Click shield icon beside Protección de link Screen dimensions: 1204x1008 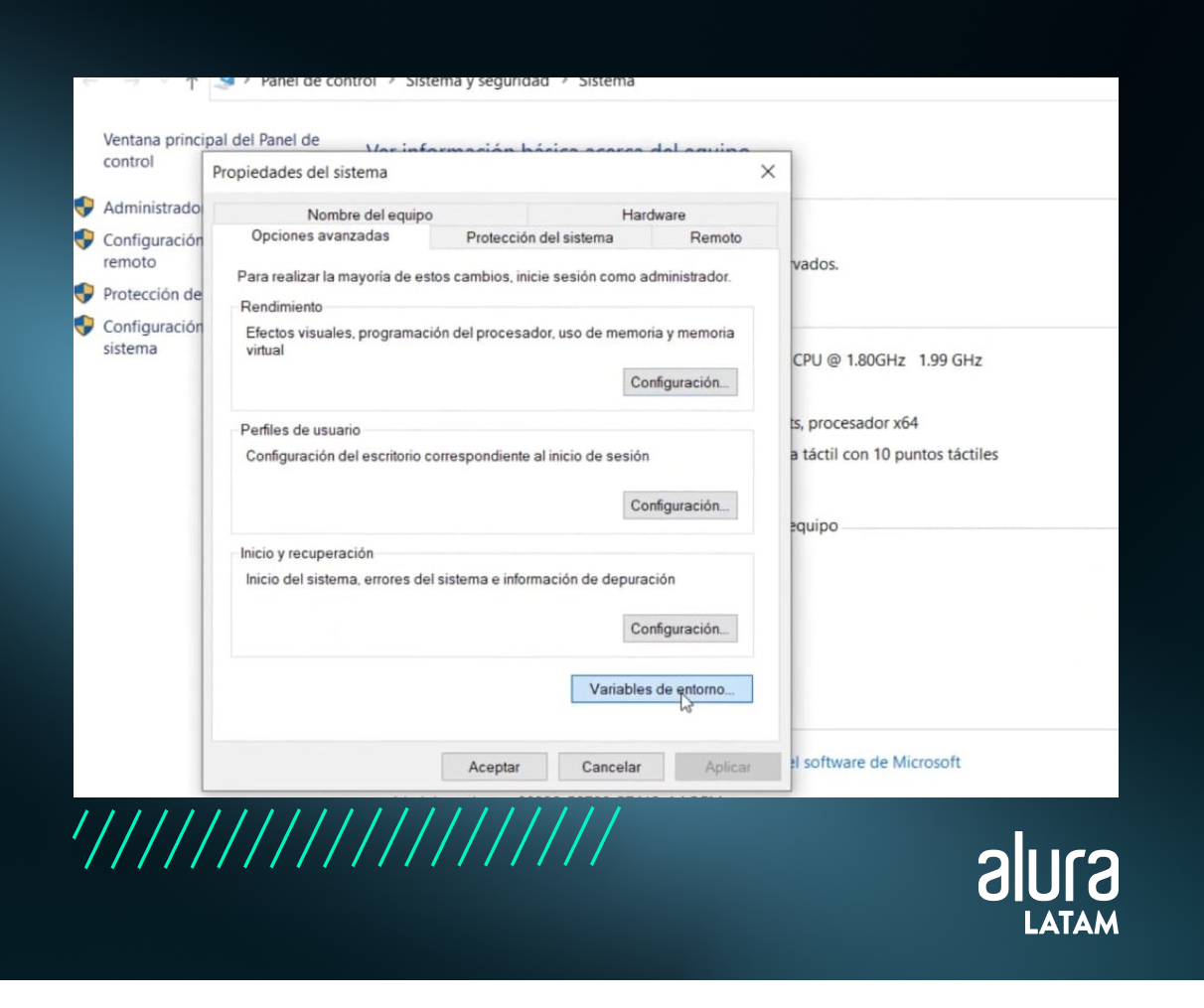click(x=84, y=293)
